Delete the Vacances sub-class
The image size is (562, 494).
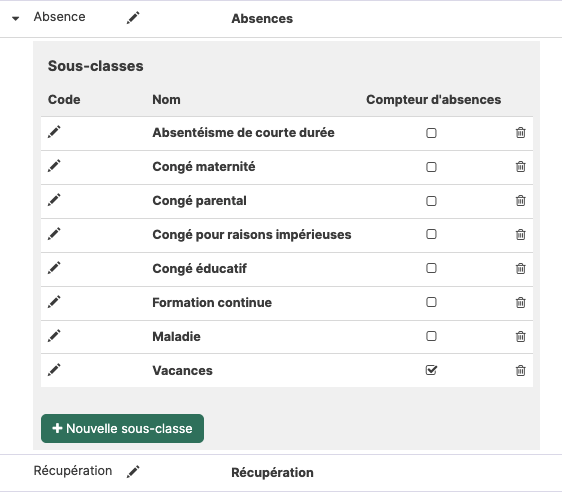coord(520,370)
